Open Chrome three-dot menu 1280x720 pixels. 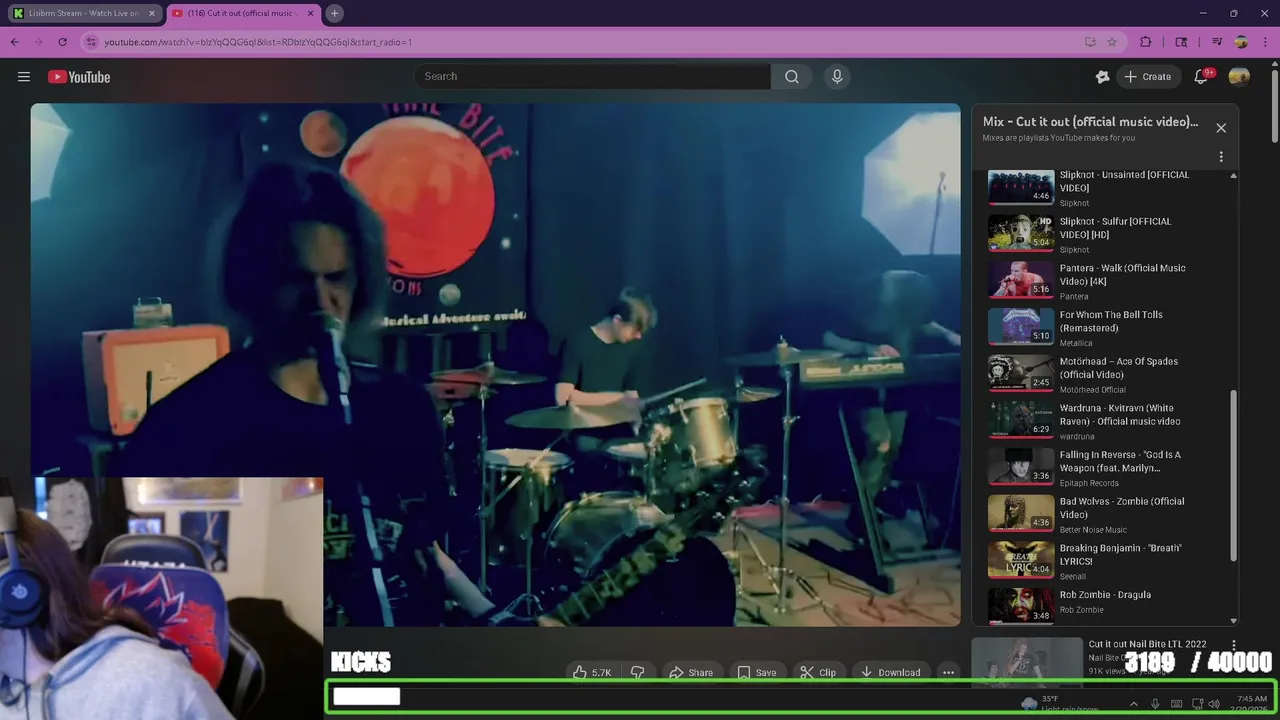[1264, 42]
